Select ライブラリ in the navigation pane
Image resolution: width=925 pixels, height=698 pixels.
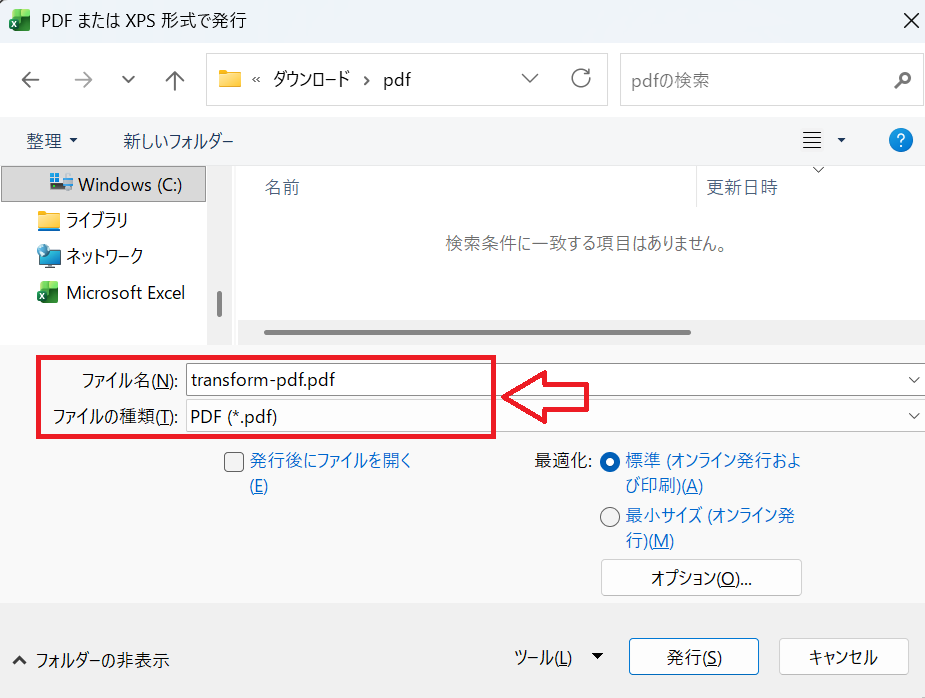97,220
